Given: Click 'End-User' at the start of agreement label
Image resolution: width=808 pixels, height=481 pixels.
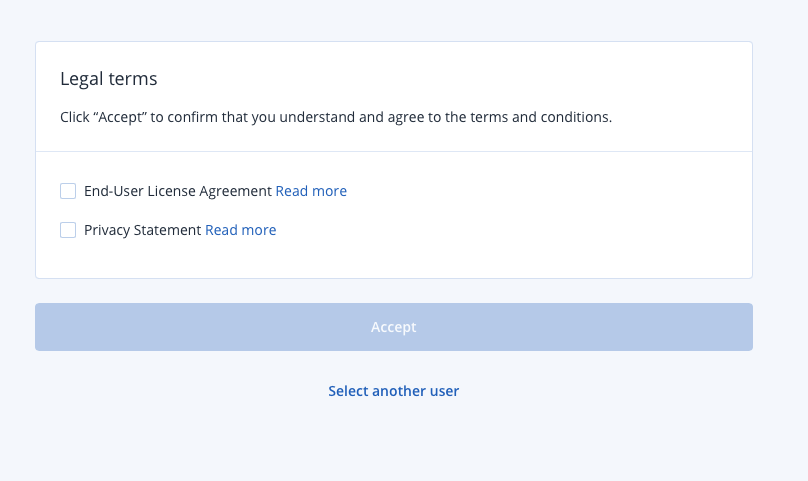Looking at the screenshot, I should tap(114, 191).
